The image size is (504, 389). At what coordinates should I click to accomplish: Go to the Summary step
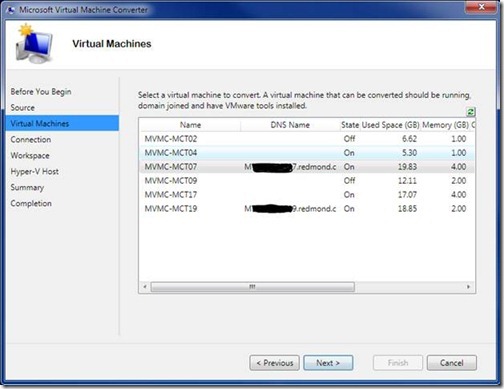[x=27, y=187]
